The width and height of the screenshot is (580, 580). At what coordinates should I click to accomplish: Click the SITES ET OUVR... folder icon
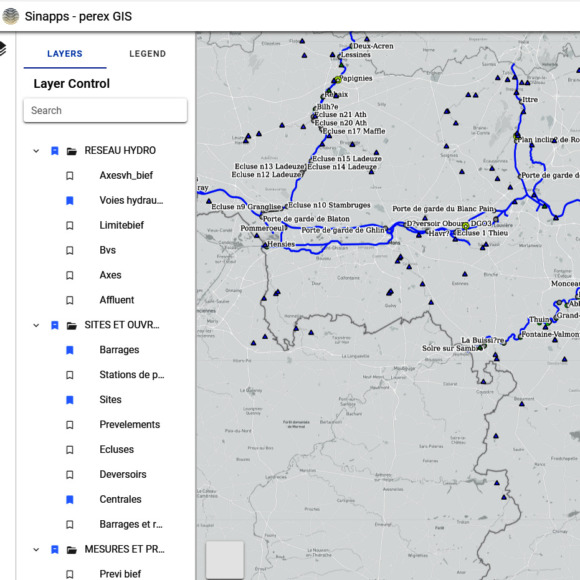(72, 326)
